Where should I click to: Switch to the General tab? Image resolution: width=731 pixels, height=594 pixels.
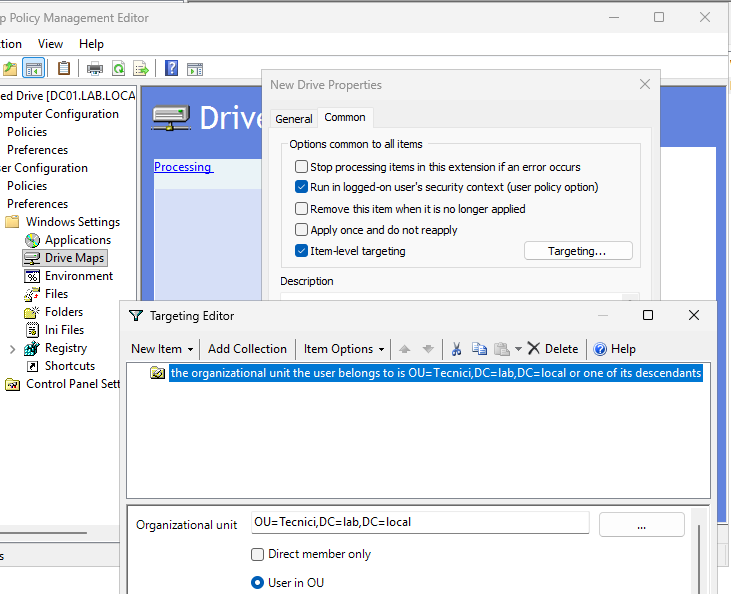pyautogui.click(x=294, y=118)
